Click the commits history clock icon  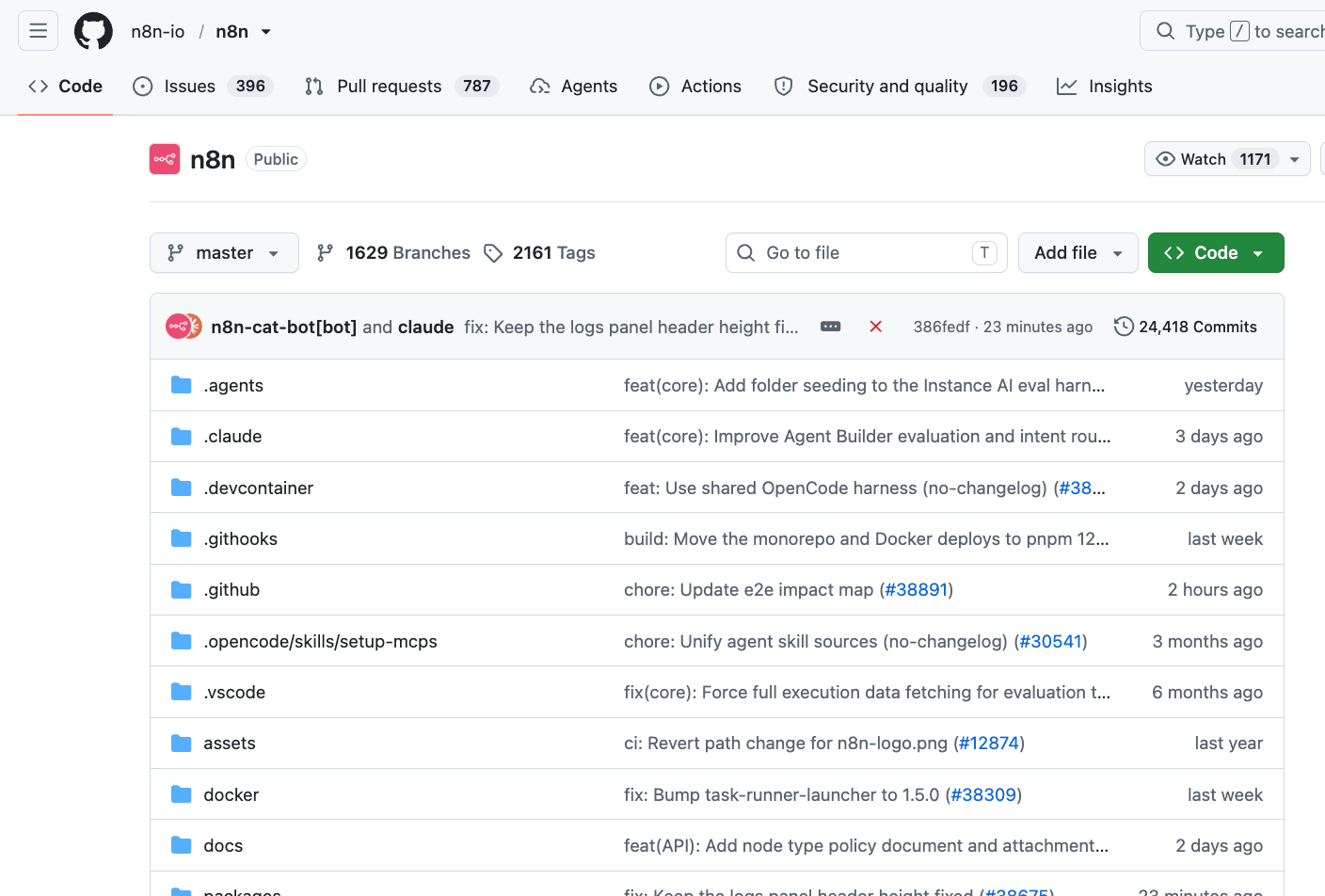[1124, 327]
